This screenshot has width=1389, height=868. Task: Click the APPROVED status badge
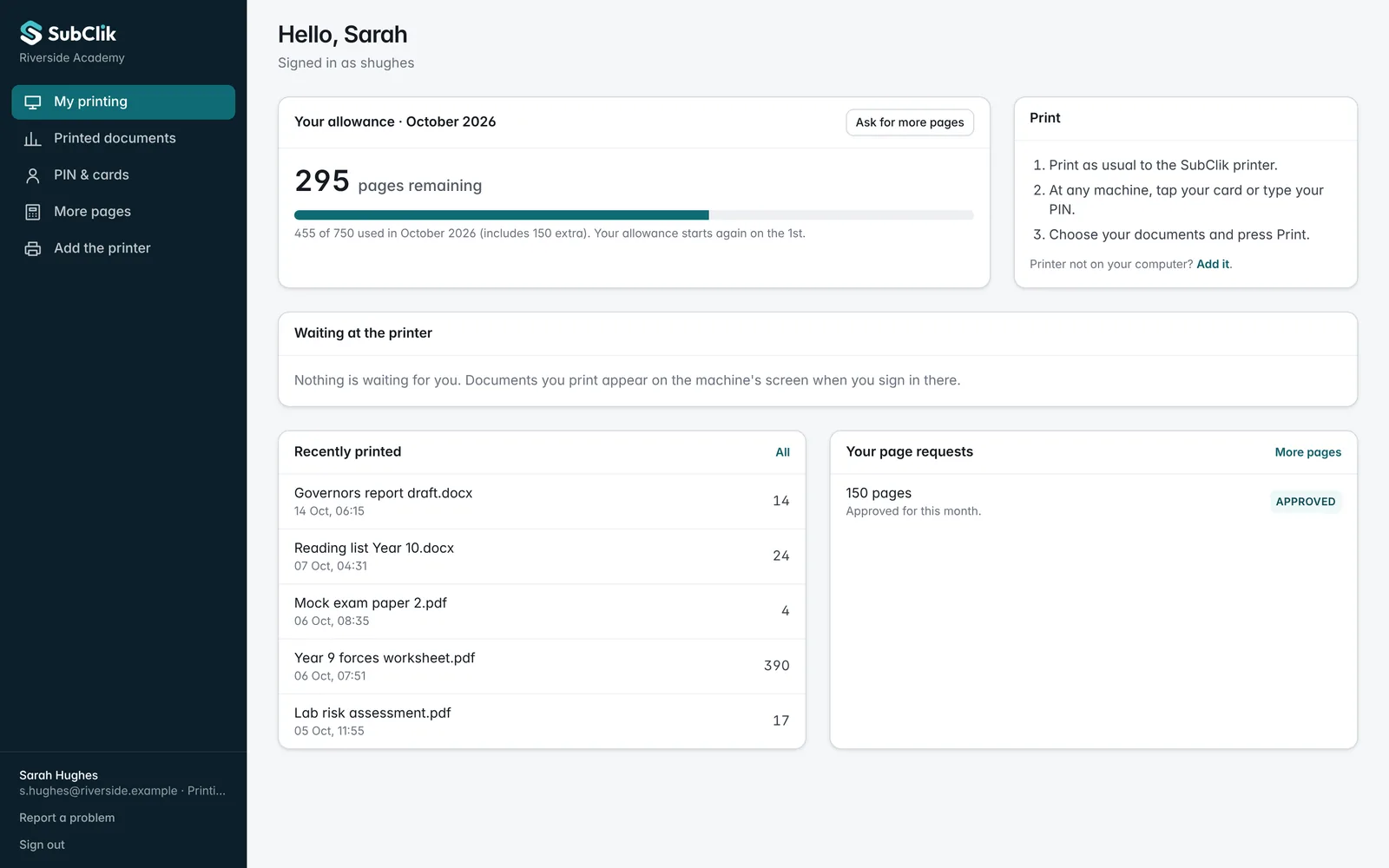(x=1305, y=502)
